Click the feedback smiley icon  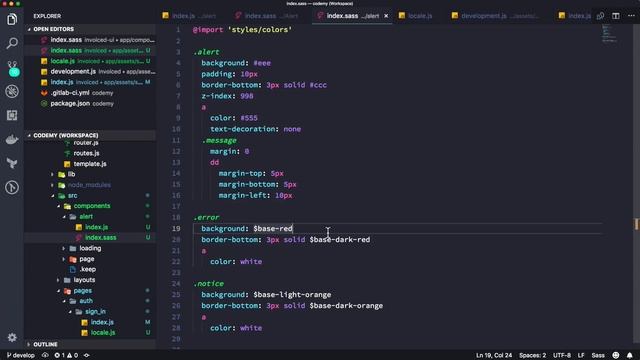(616, 355)
